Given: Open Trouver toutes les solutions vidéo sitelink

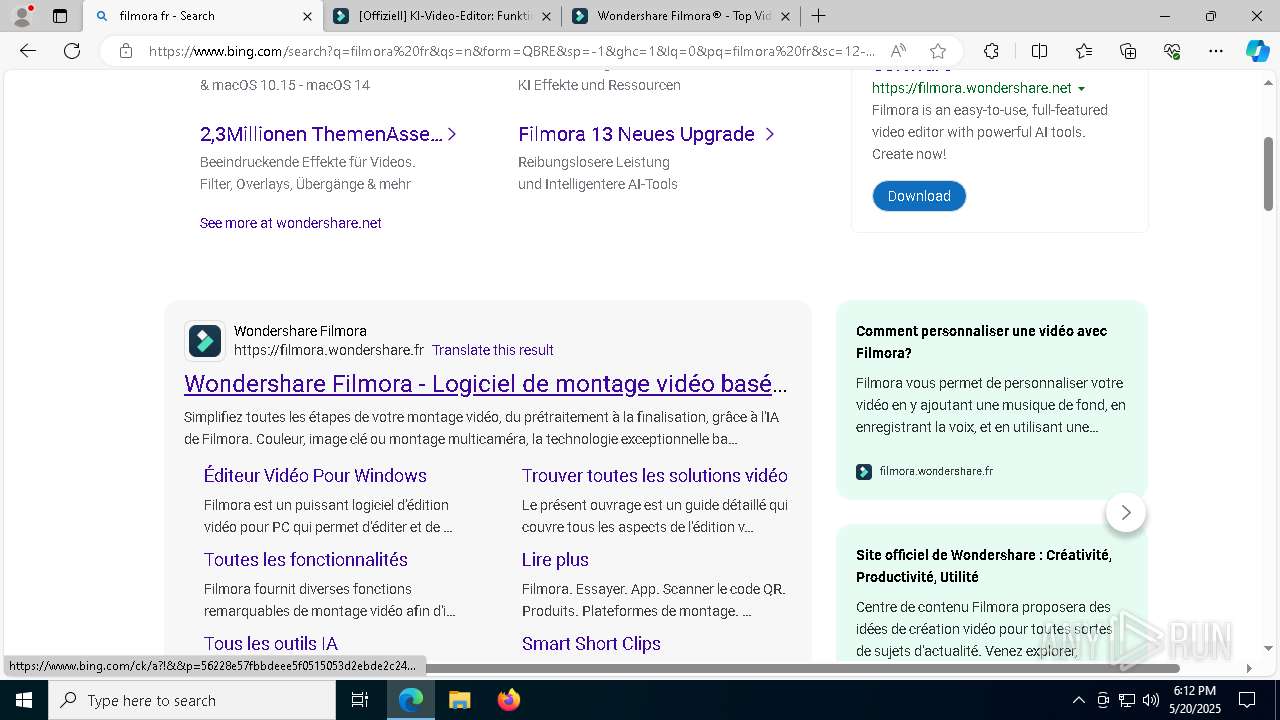Looking at the screenshot, I should [x=655, y=475].
